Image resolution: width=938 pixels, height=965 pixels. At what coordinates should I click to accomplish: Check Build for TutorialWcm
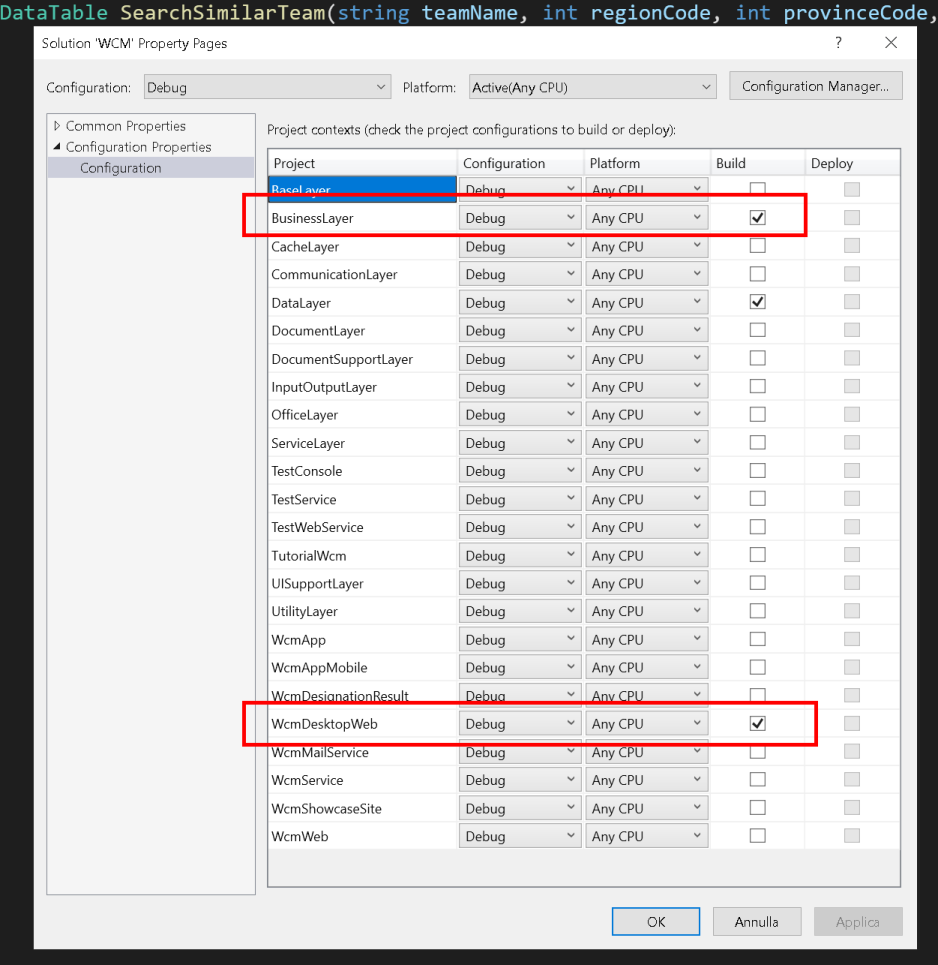(x=758, y=555)
